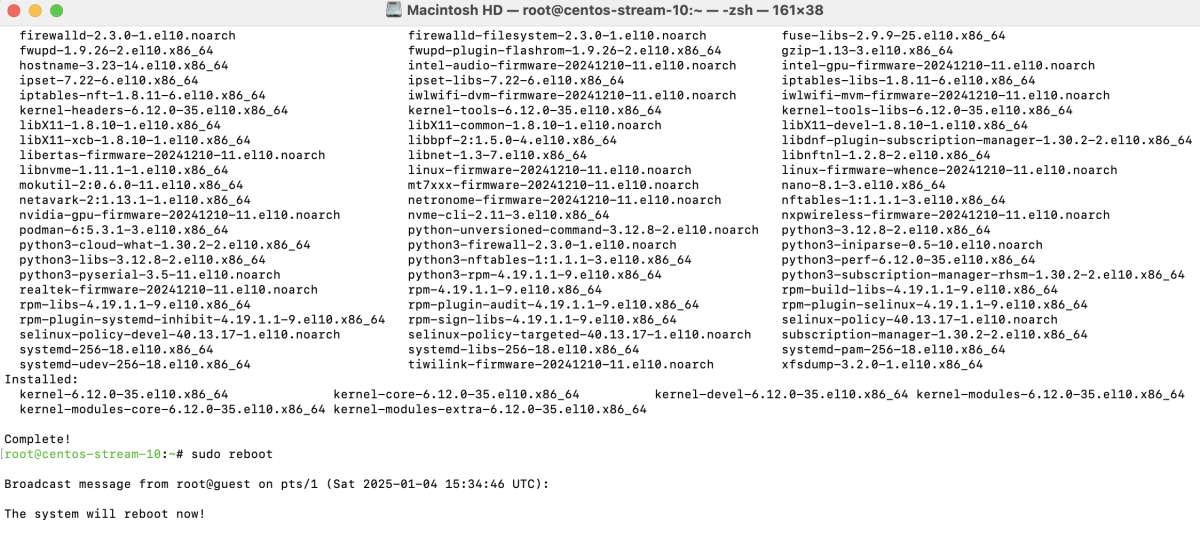Click the Broadcast message from root@guest line
Image resolution: width=1200 pixels, height=536 pixels.
point(276,484)
